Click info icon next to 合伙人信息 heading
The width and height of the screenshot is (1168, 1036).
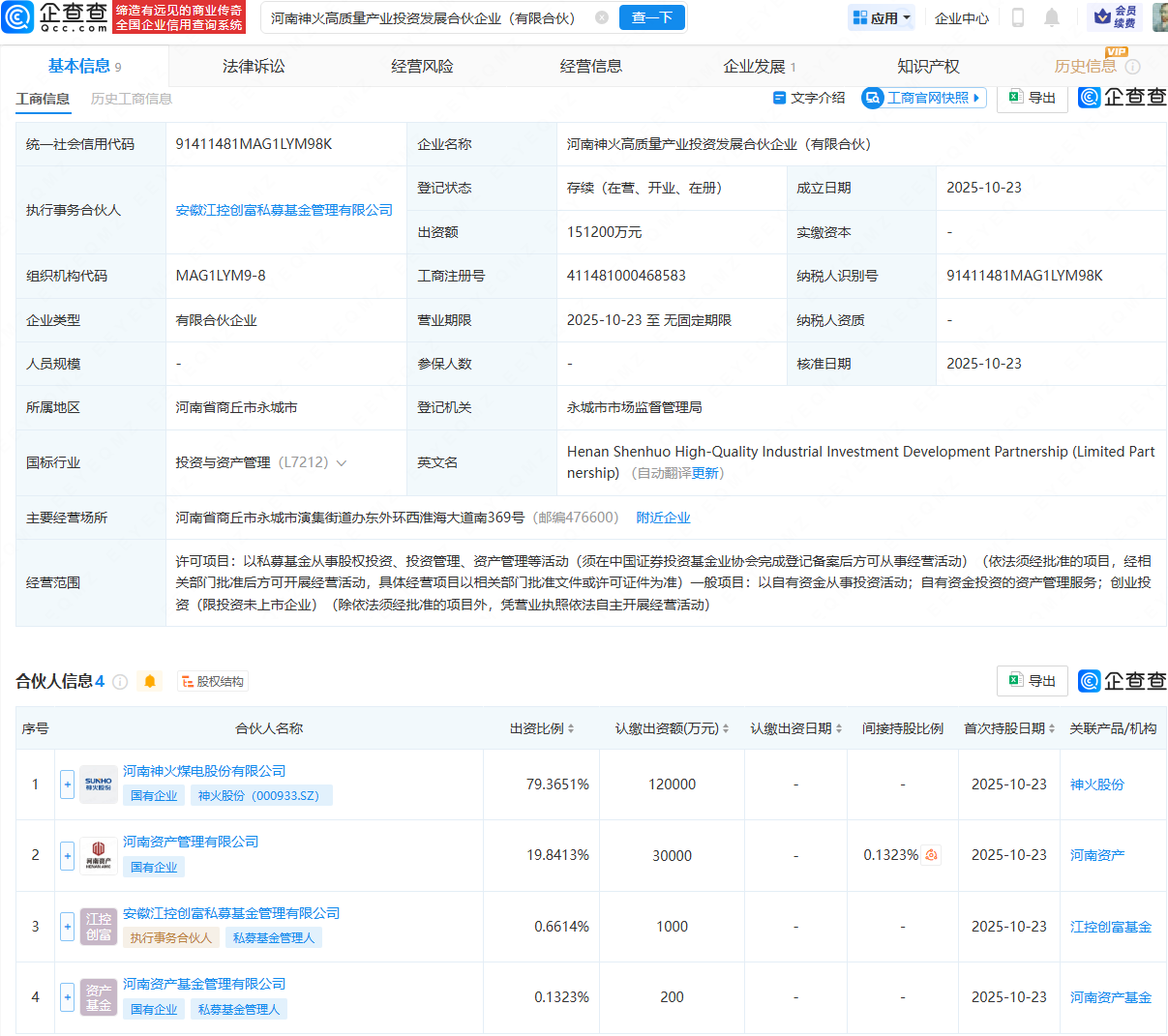pyautogui.click(x=120, y=682)
